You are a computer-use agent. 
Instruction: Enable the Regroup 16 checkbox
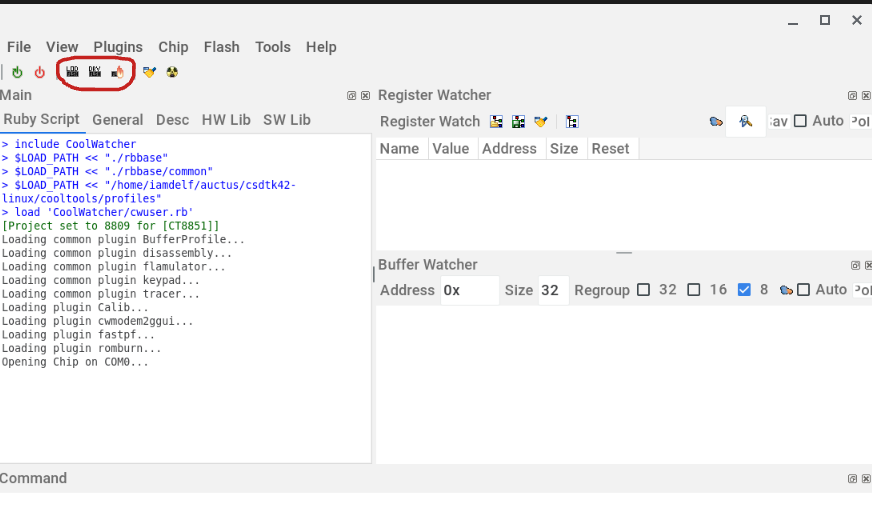[694, 290]
